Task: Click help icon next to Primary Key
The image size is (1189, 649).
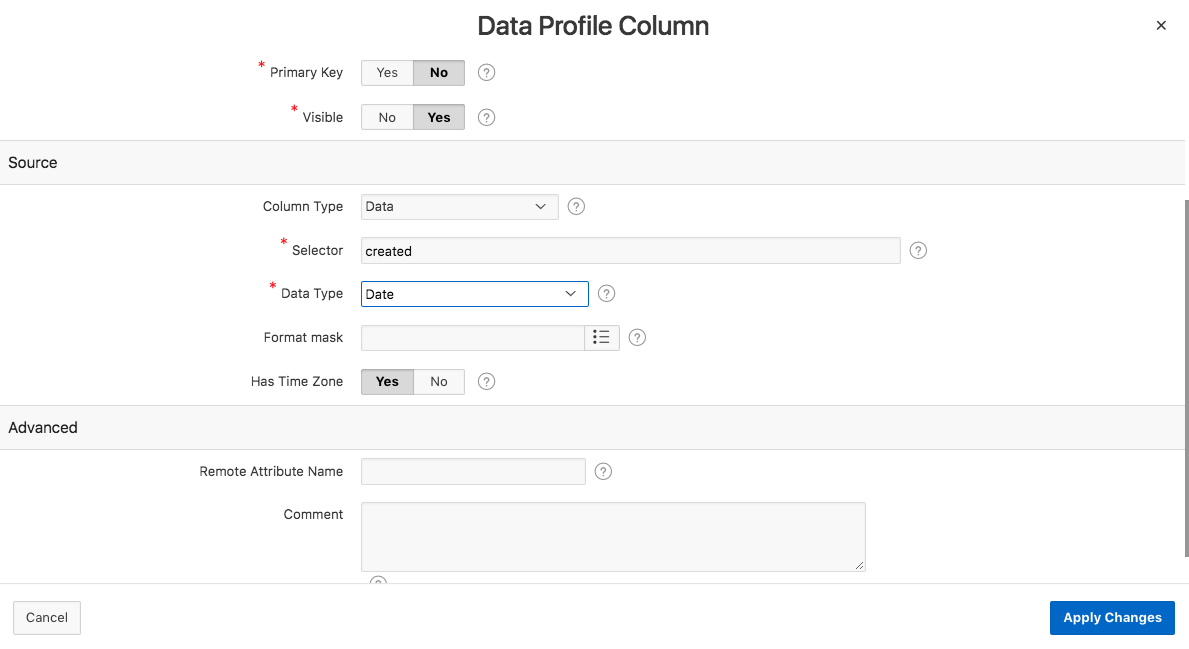Action: (487, 73)
